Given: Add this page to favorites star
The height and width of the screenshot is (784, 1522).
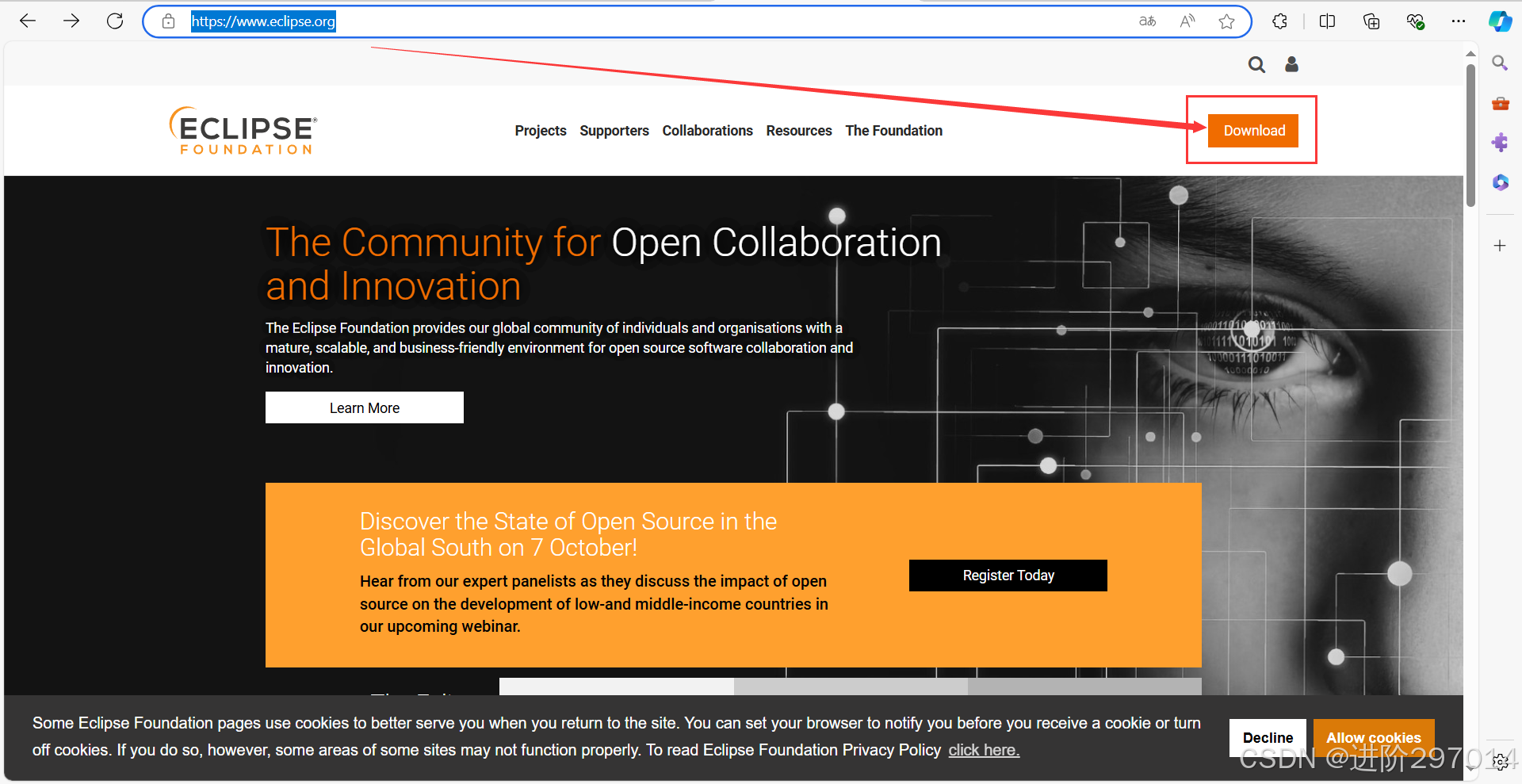Looking at the screenshot, I should 1226,21.
